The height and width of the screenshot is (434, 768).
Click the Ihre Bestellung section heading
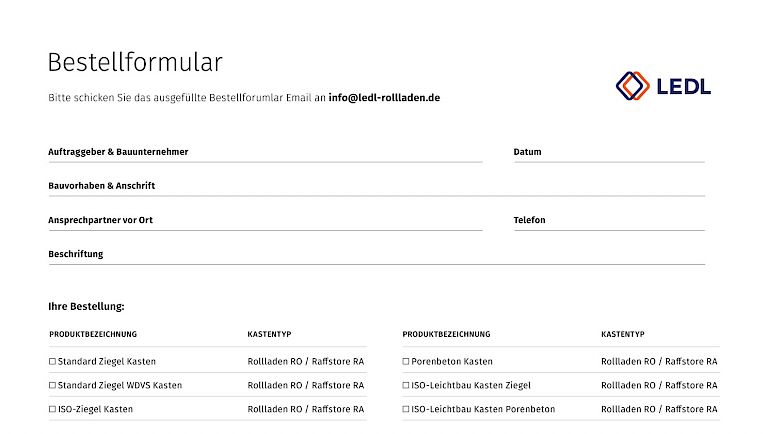click(86, 307)
